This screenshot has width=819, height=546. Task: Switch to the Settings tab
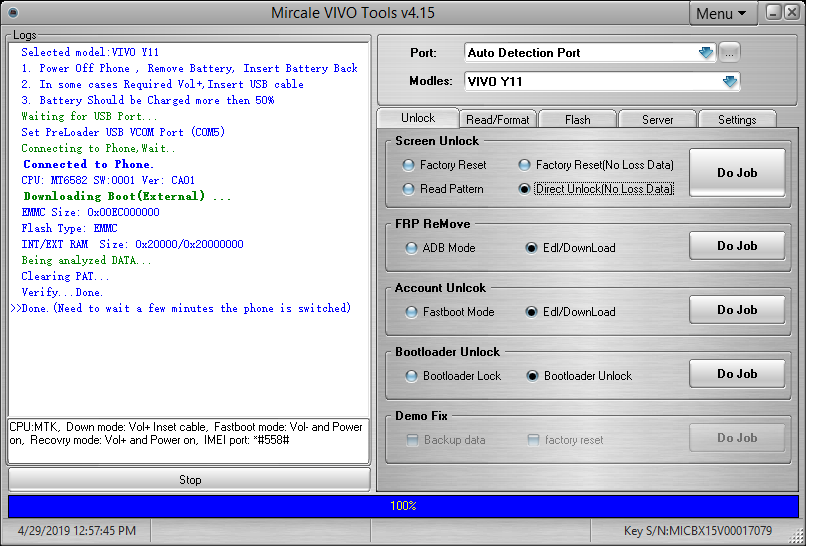tap(737, 120)
